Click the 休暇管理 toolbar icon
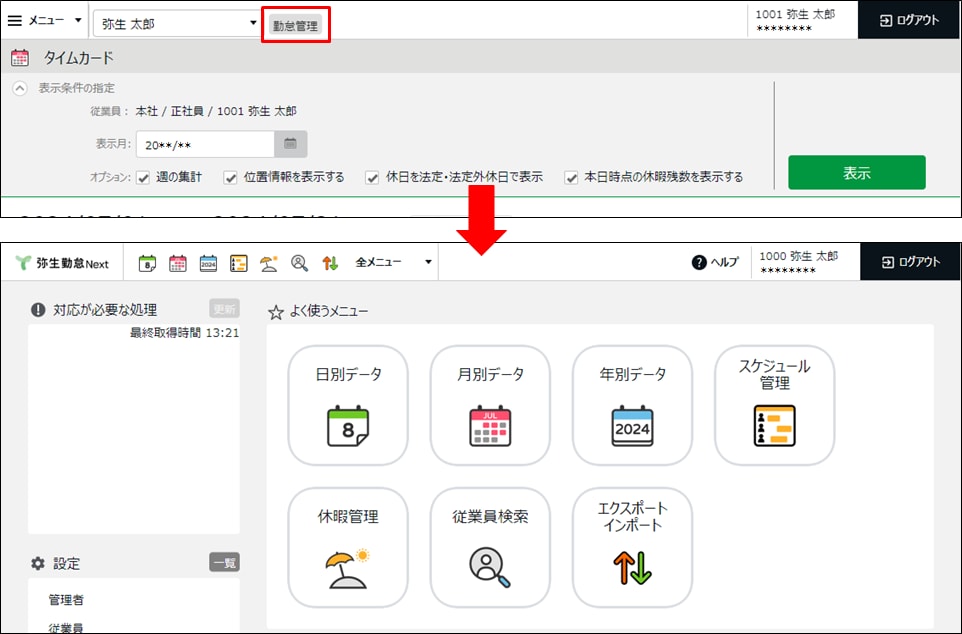 (x=269, y=263)
